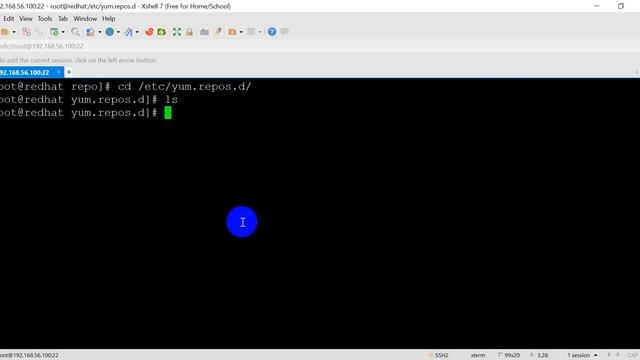640x360 pixels.
Task: Click the 99x20 terminal size indicator
Action: (512, 355)
